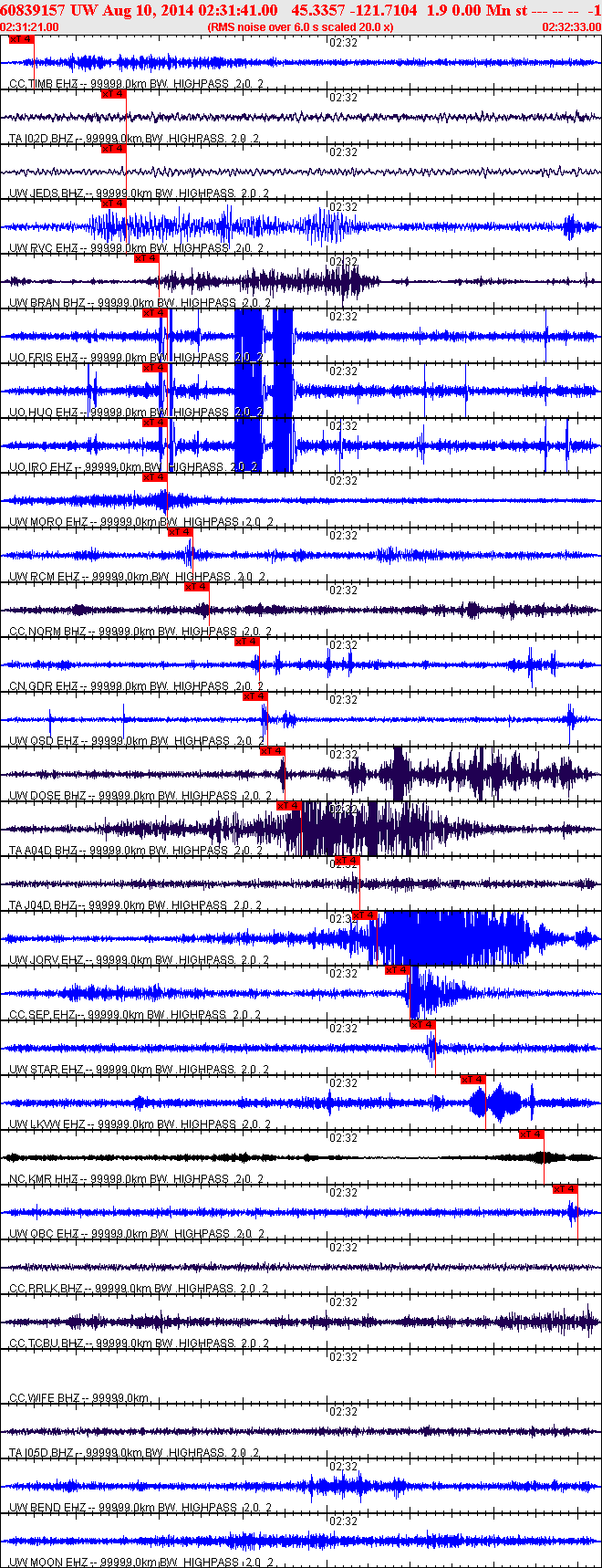Click the red pick flag on the UW LKVW trace
The height and width of the screenshot is (1568, 602).
coord(473,1080)
